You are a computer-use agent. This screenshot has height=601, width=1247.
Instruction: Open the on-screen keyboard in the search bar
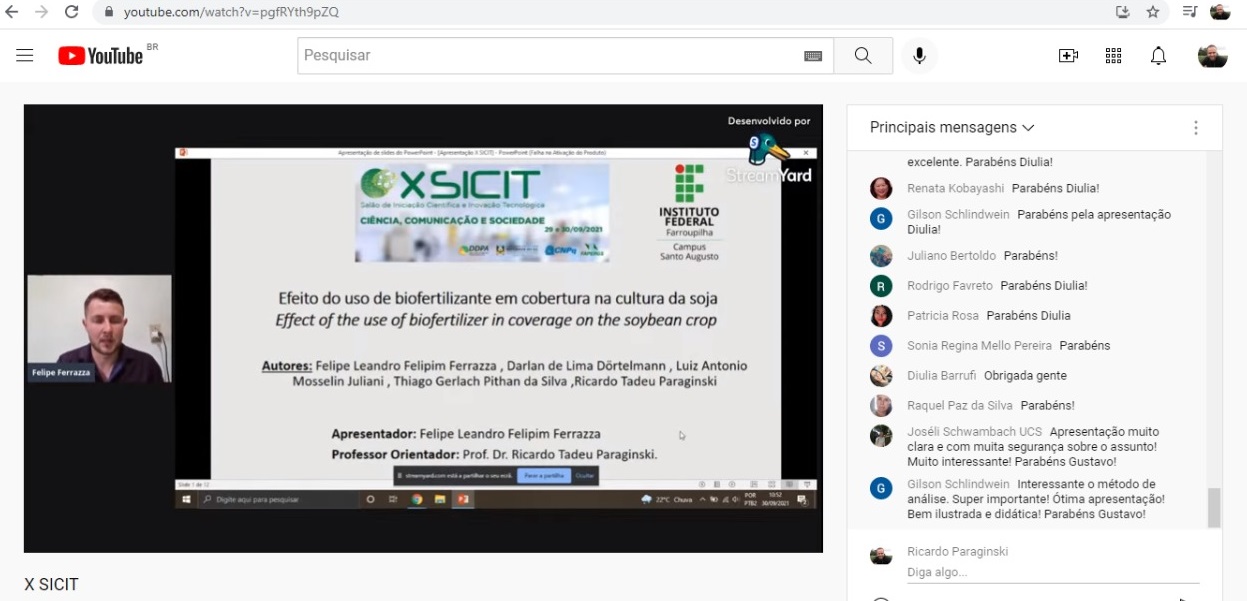(812, 55)
